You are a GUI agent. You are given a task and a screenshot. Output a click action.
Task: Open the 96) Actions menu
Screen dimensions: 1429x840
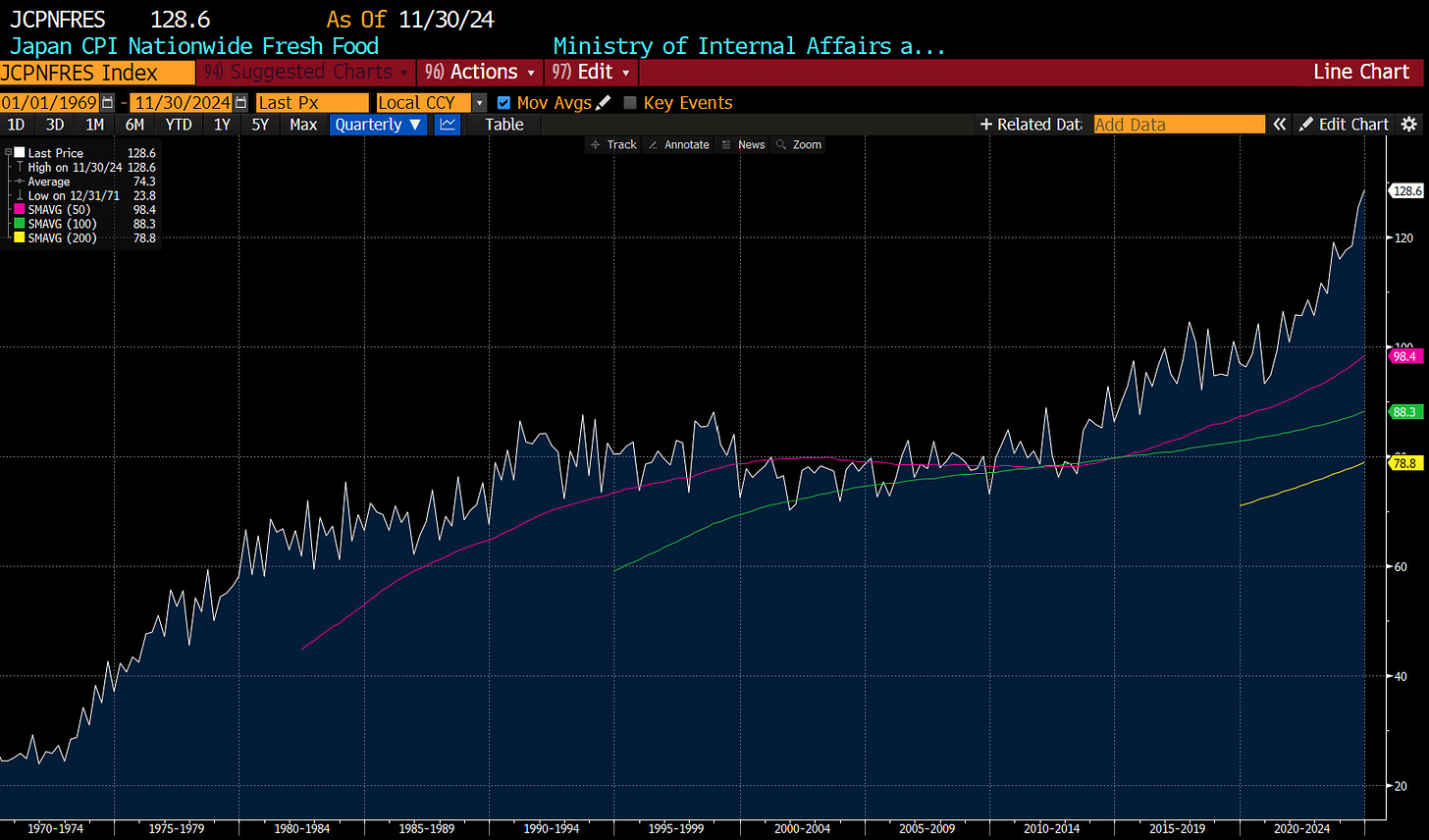(481, 72)
